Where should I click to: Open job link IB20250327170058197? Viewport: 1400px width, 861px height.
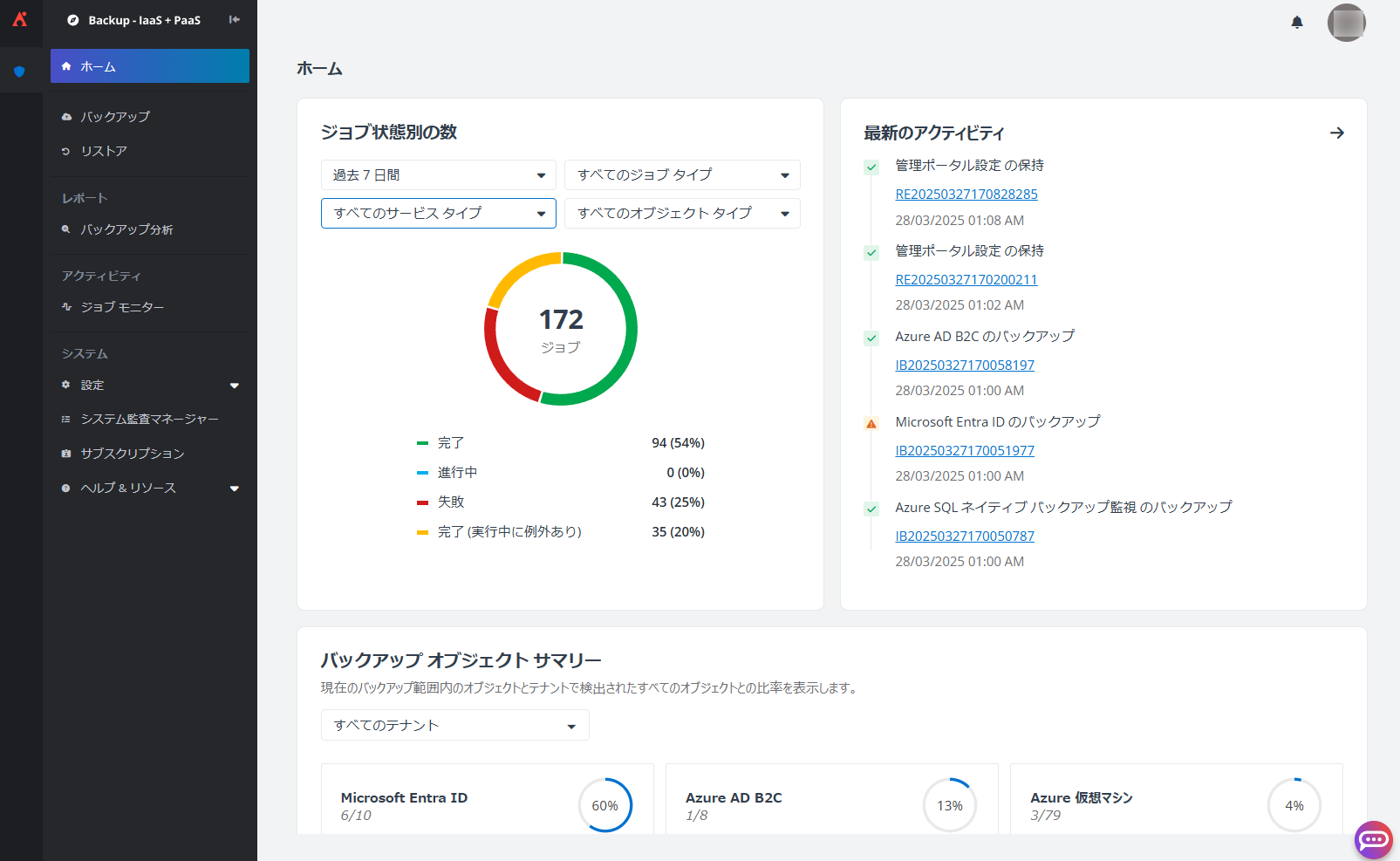pyautogui.click(x=965, y=366)
